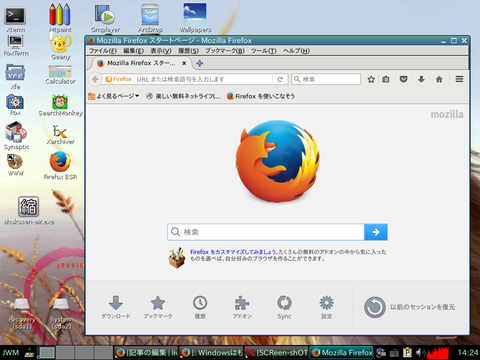Open the 楽しい無料ネットライフ bookmark
480x360 pixels.
(x=183, y=96)
